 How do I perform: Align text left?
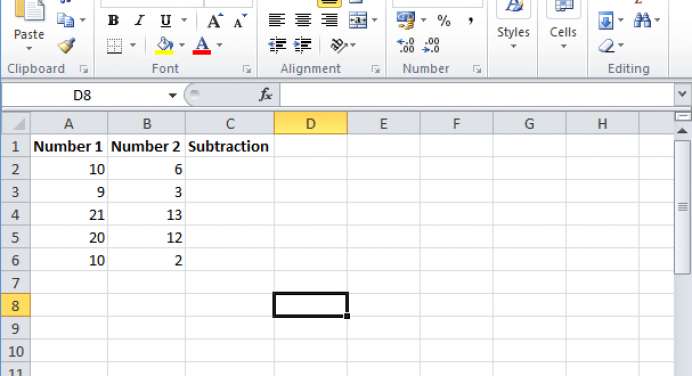pyautogui.click(x=277, y=20)
